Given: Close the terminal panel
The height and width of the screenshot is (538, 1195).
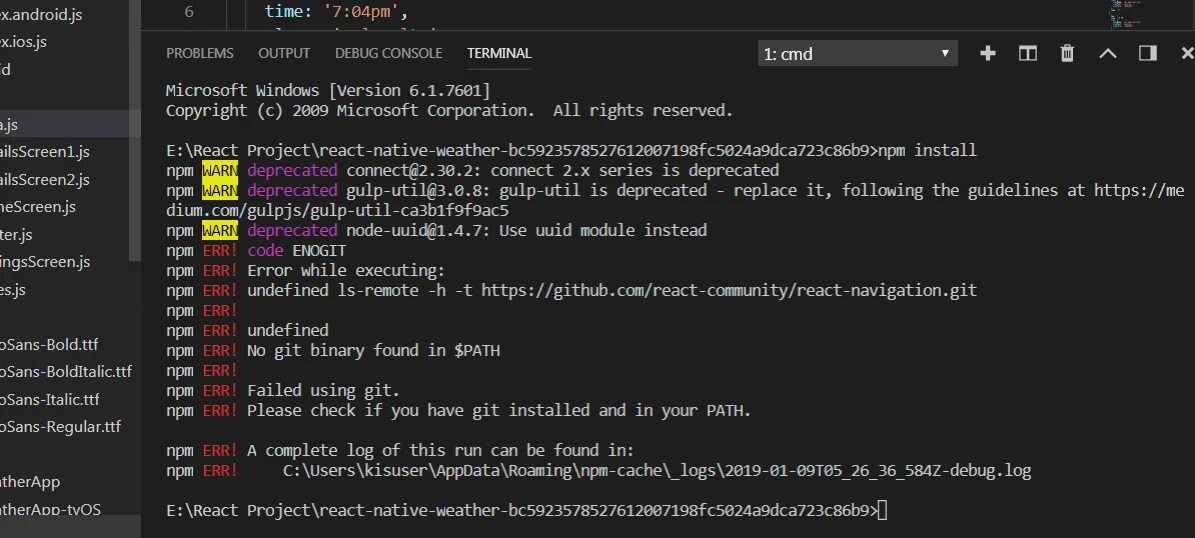Looking at the screenshot, I should coord(1187,53).
